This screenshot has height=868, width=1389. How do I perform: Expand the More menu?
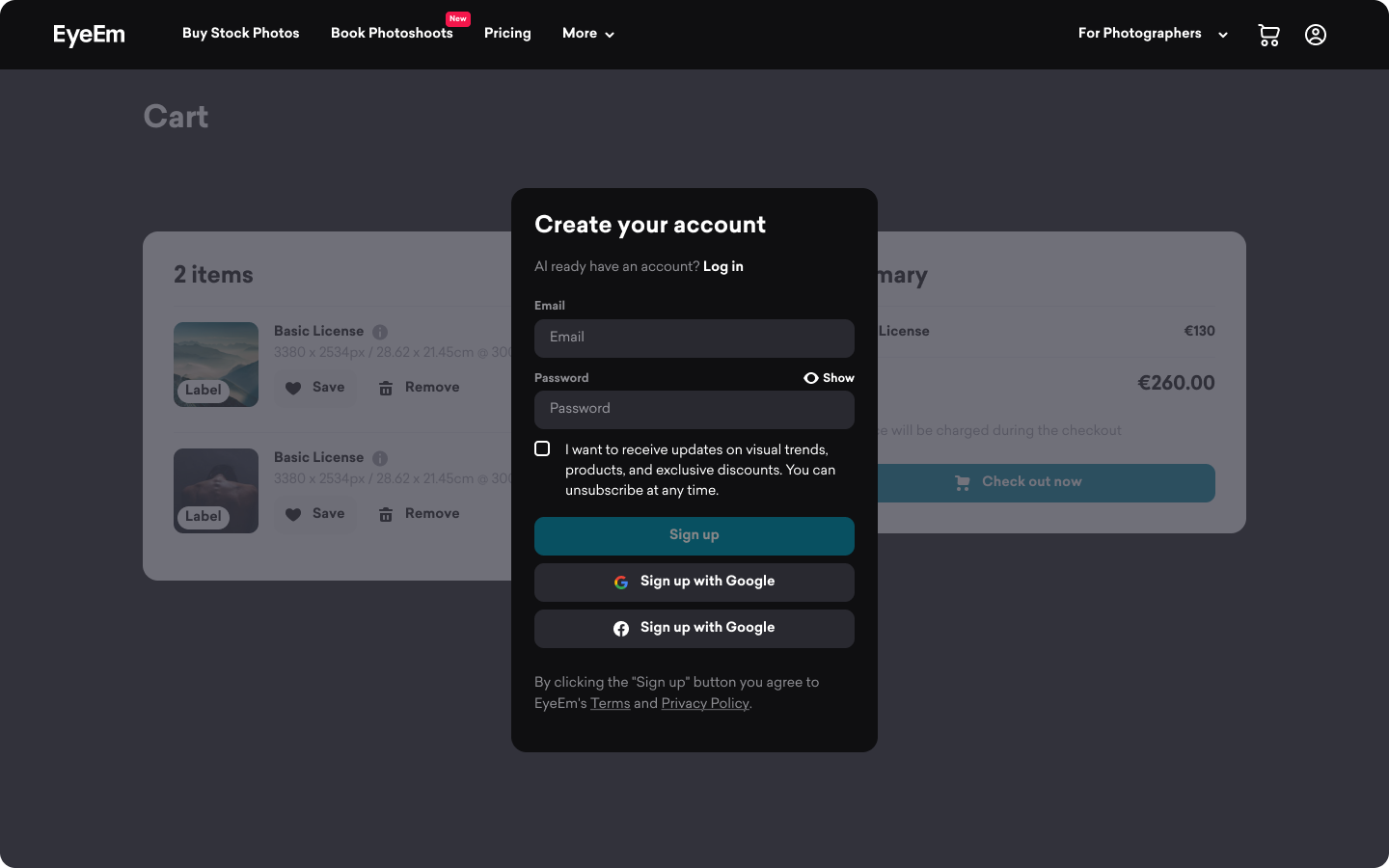click(588, 34)
